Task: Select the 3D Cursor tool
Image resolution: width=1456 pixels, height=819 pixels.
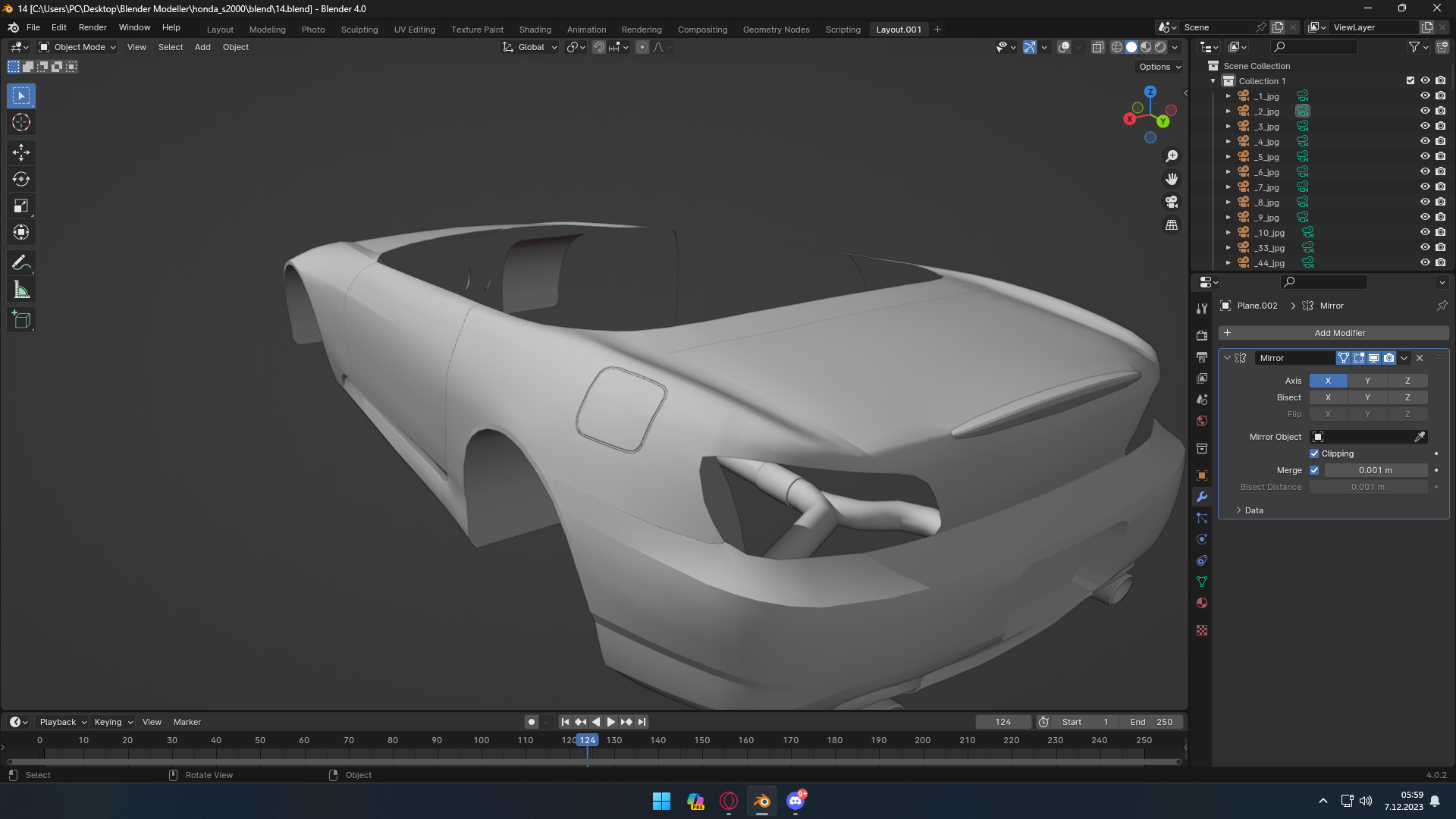Action: tap(21, 122)
